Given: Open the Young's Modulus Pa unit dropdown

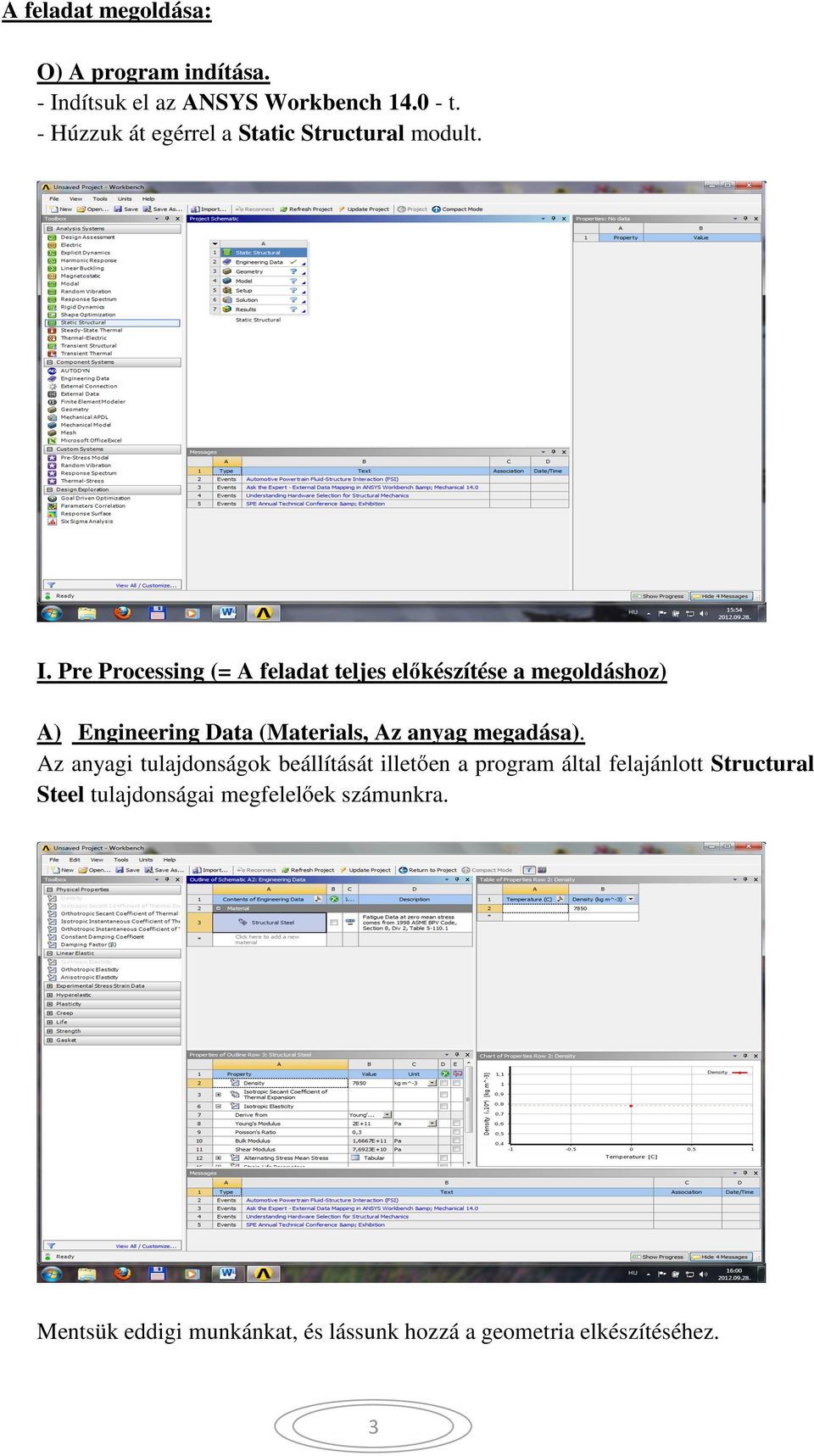Looking at the screenshot, I should (432, 1124).
